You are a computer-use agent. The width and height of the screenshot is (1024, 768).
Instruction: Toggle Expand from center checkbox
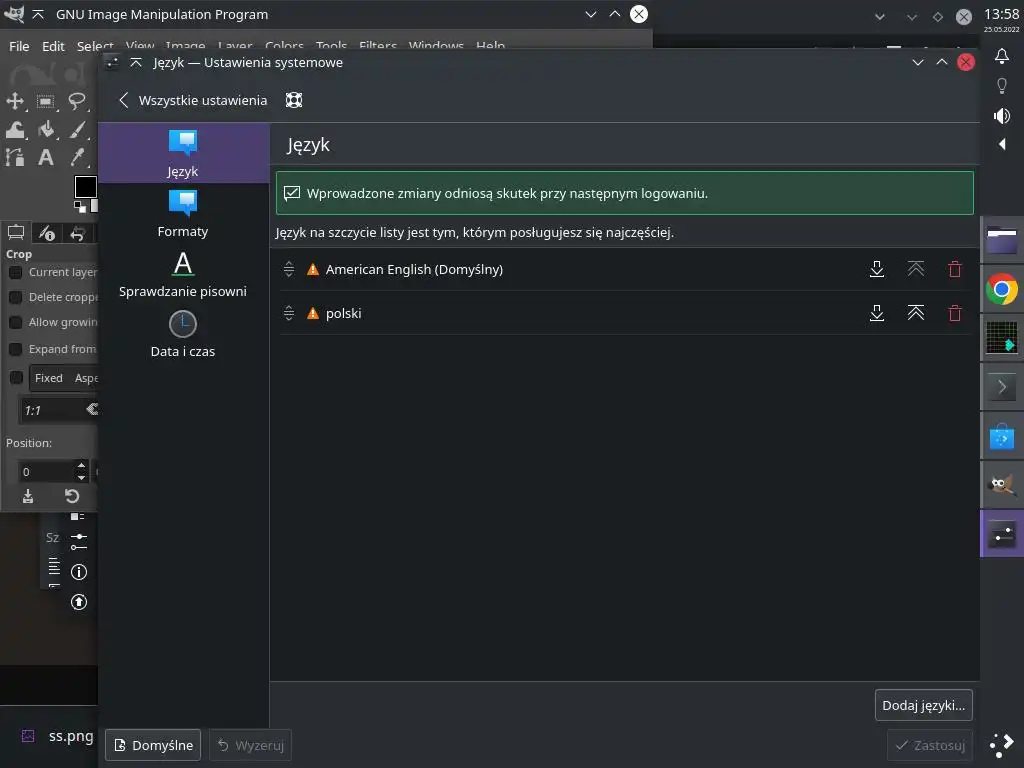coord(16,349)
